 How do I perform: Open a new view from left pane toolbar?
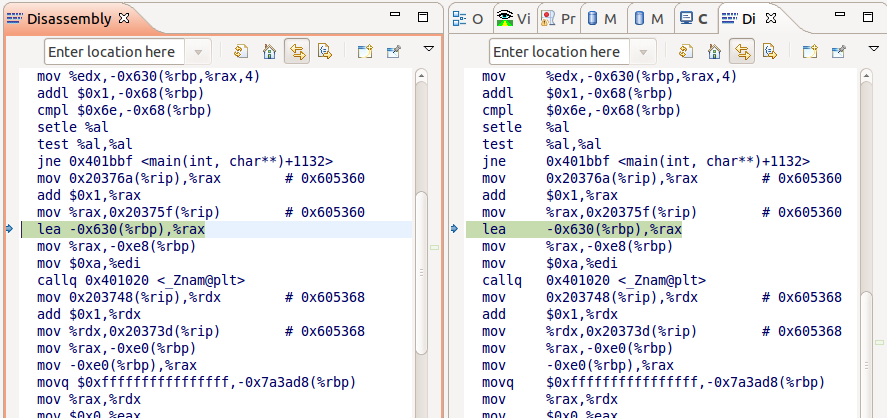tap(365, 52)
